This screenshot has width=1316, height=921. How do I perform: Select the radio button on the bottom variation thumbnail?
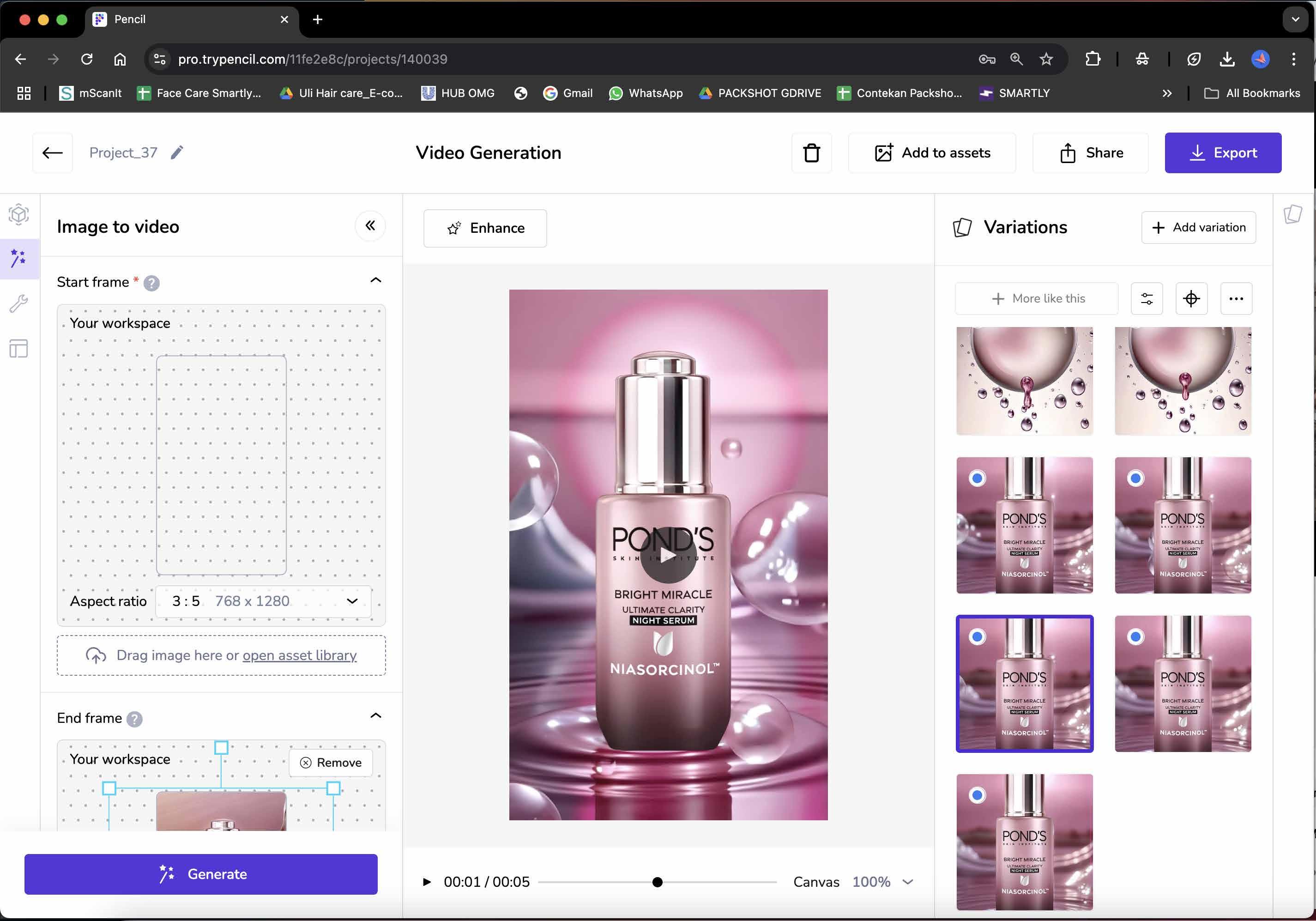(977, 795)
